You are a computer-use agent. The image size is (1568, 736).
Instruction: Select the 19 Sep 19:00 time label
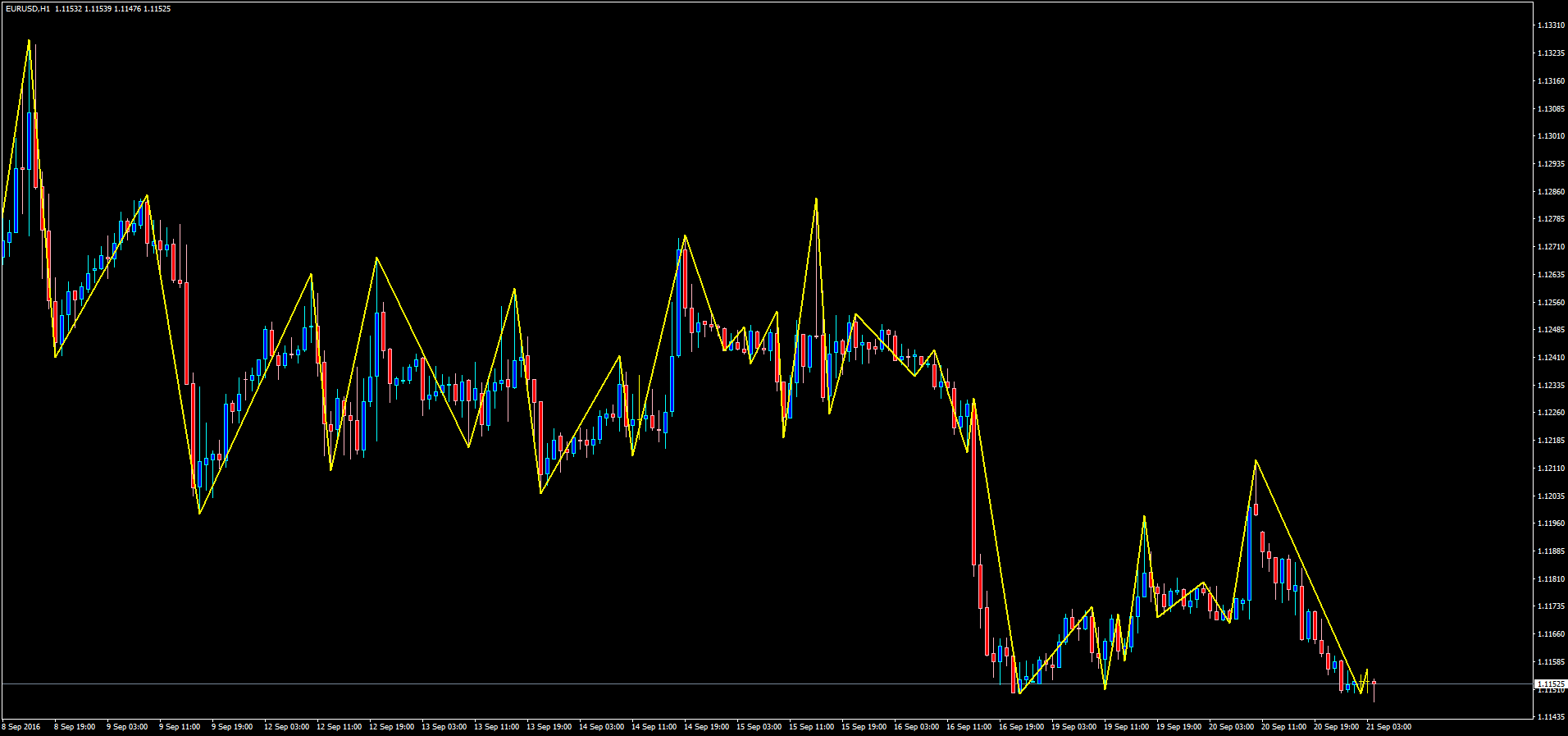(x=1178, y=727)
